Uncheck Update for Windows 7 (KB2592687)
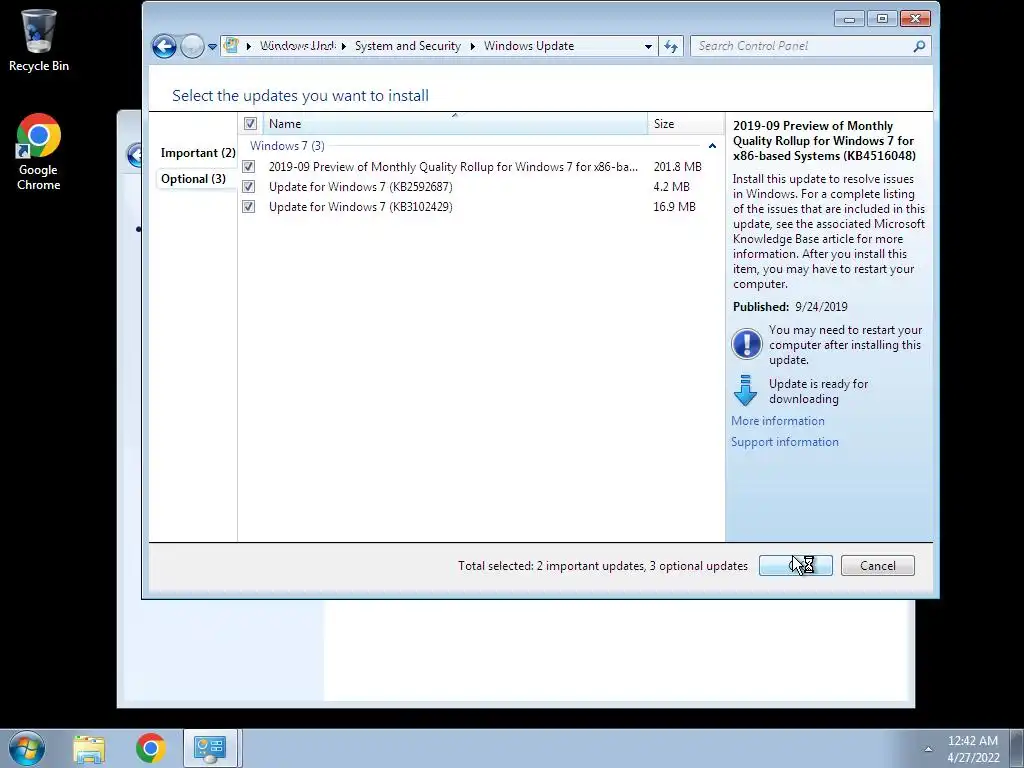 [x=249, y=187]
